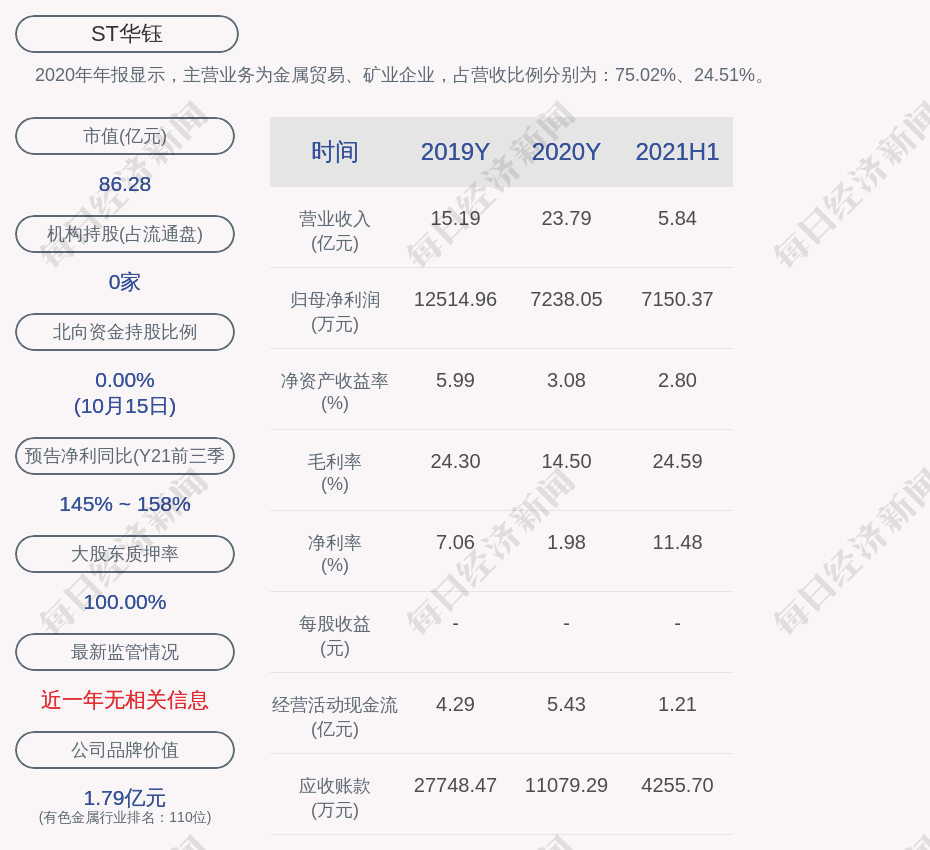Select the 2021H1 column header
The height and width of the screenshot is (850, 930).
coord(677,152)
